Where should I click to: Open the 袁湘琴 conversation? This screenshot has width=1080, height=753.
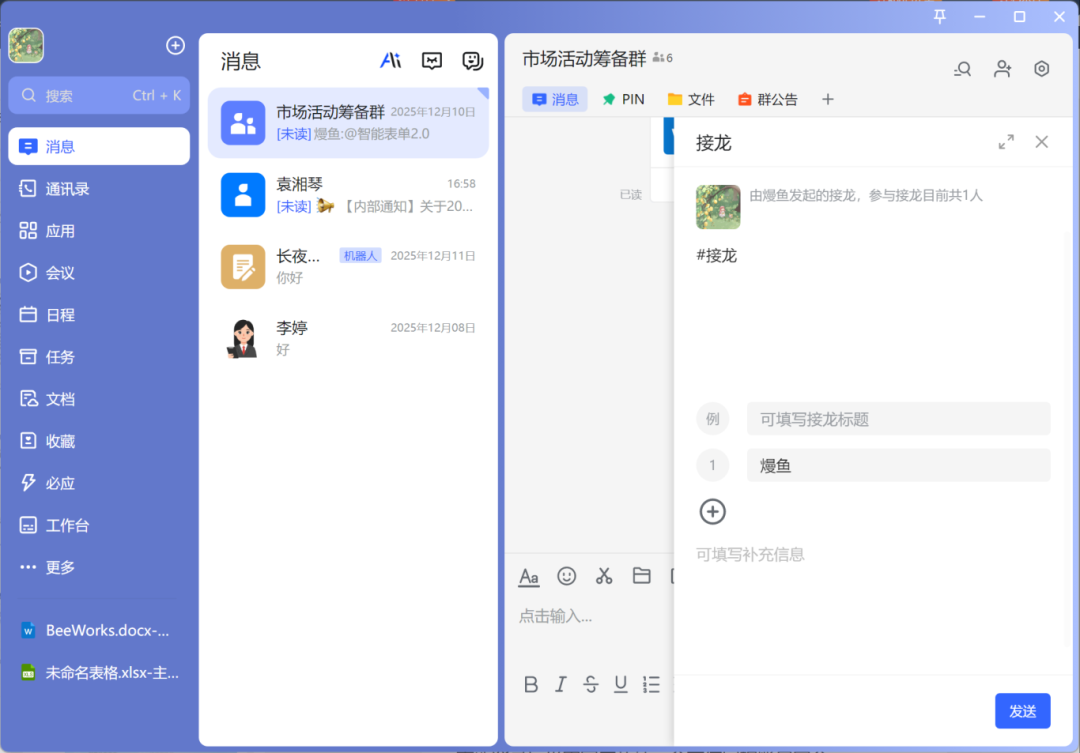(x=349, y=194)
